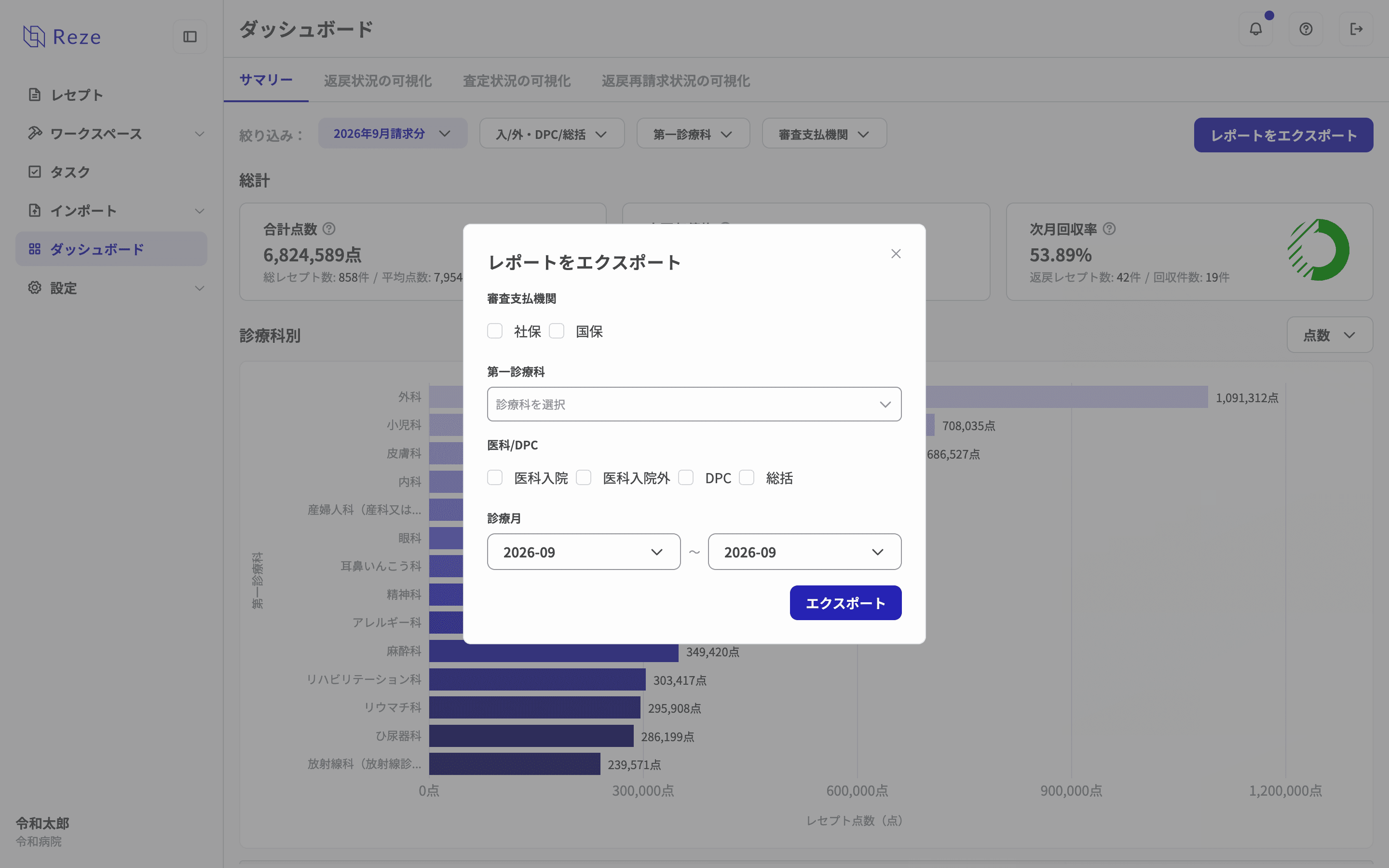This screenshot has width=1389, height=868.
Task: Open the 点数 chart metric dropdown
Action: point(1329,335)
